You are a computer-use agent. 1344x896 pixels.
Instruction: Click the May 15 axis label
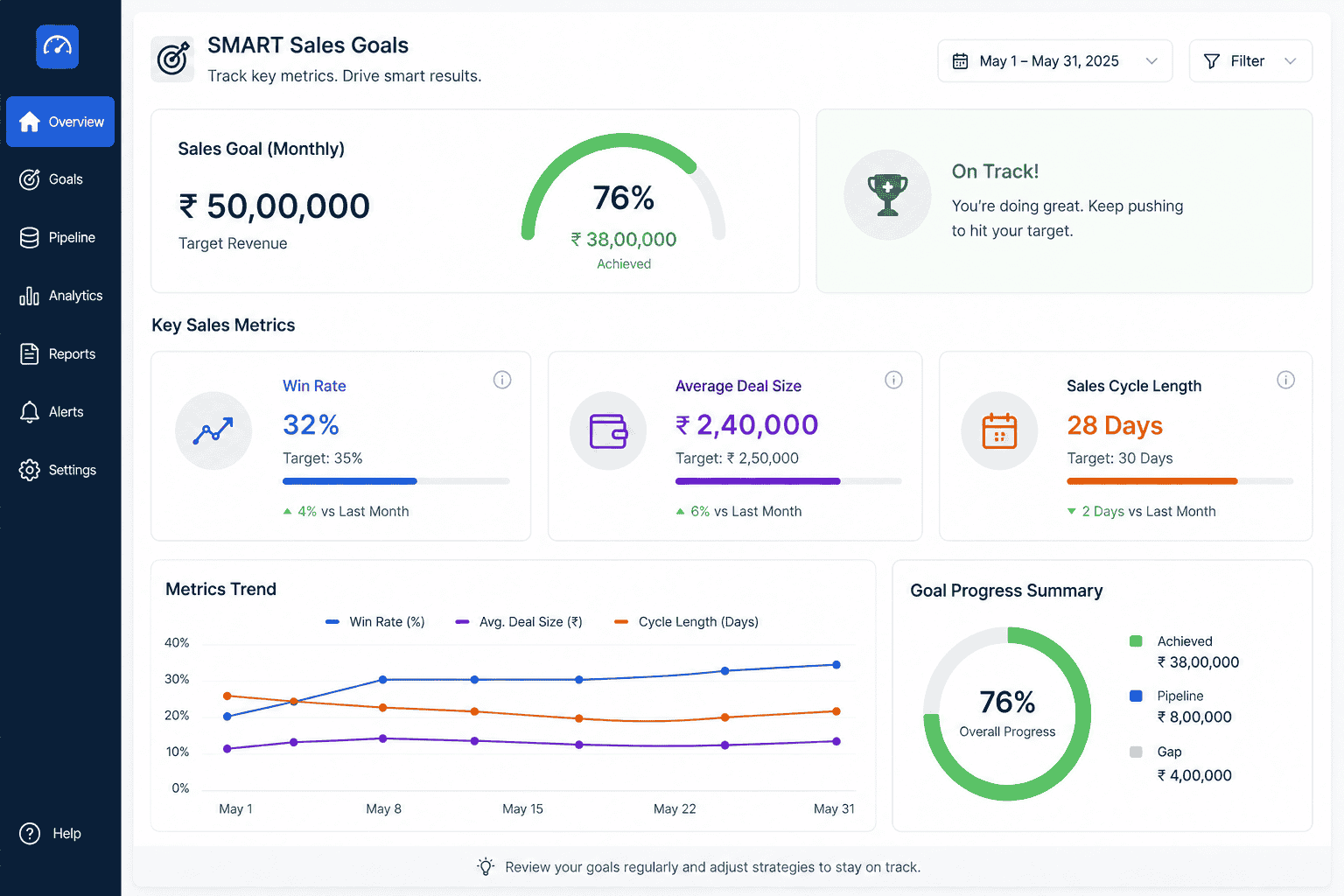(522, 808)
